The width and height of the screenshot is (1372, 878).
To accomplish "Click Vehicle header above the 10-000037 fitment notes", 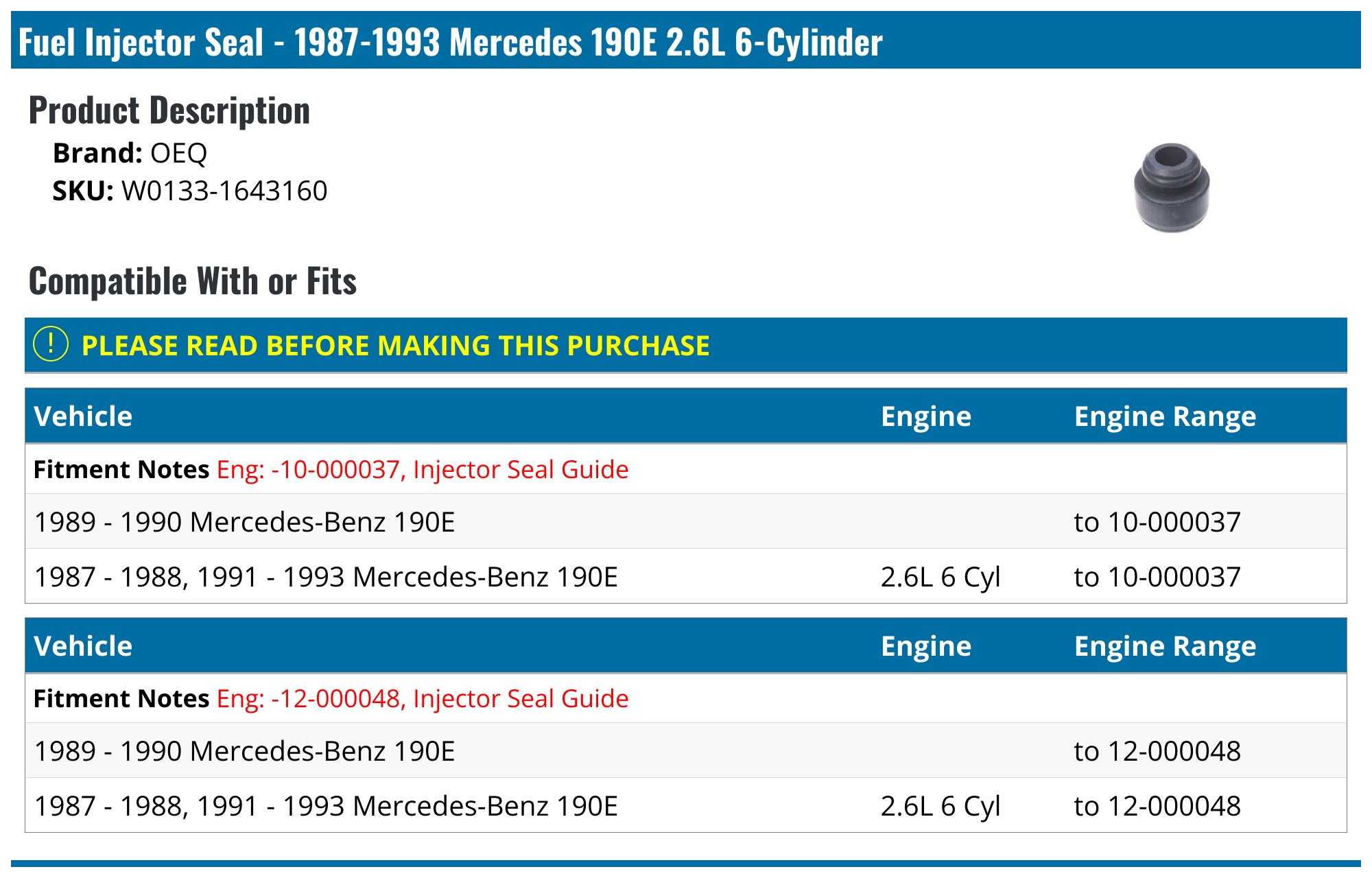I will (x=83, y=416).
